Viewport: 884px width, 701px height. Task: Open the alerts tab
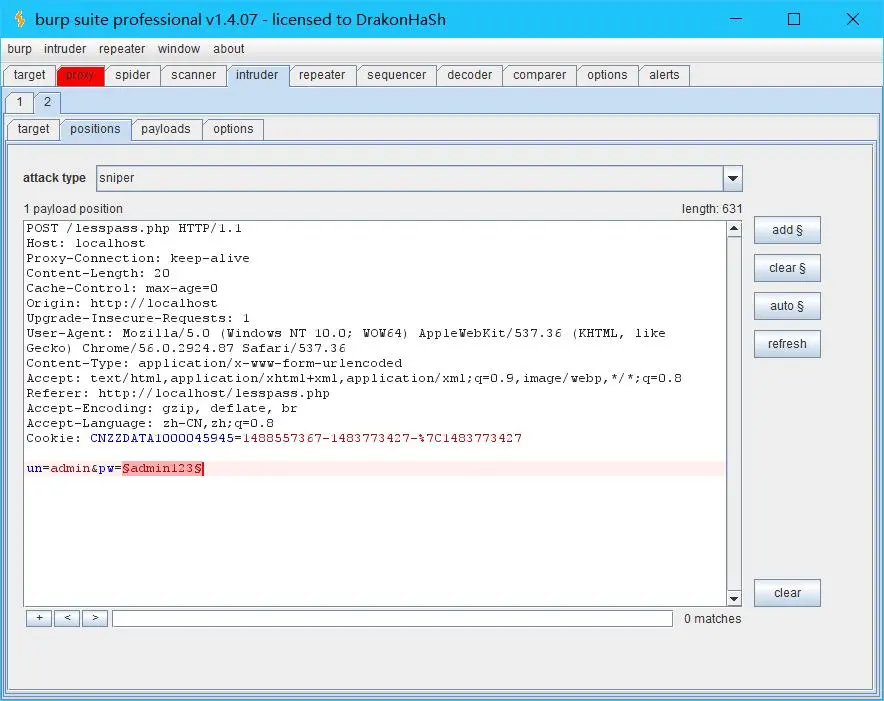tap(664, 75)
